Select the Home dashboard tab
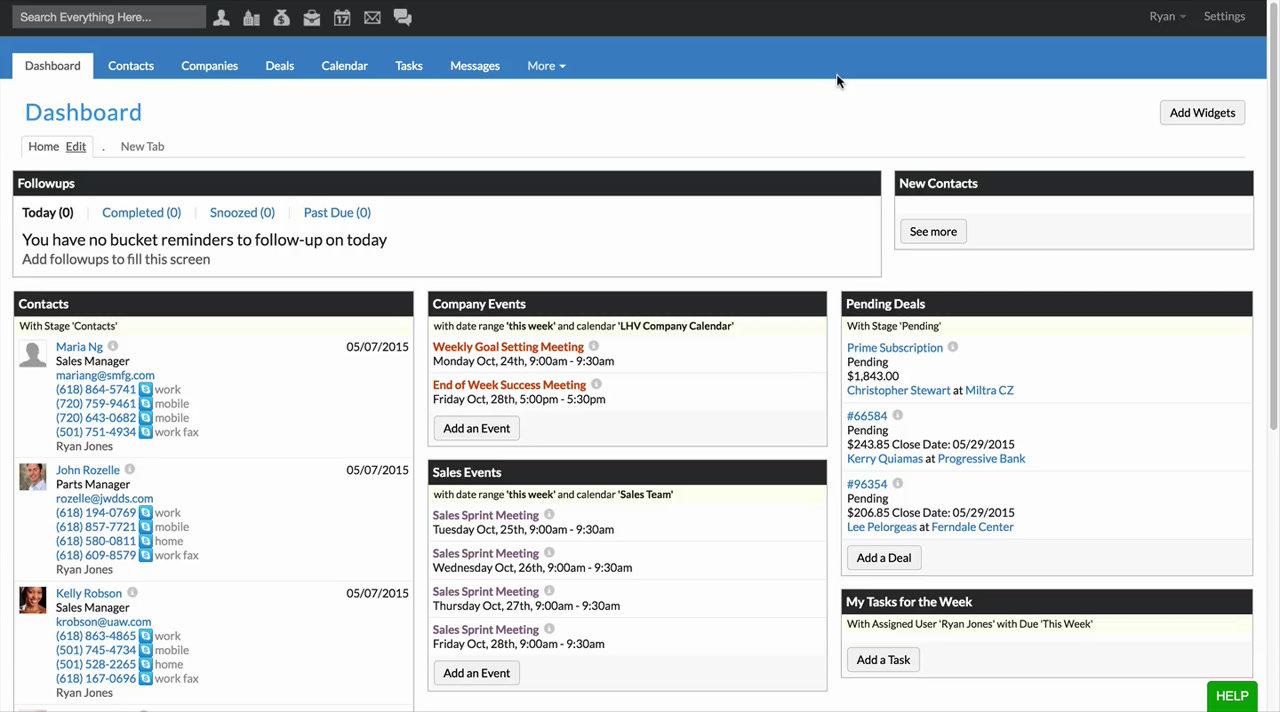The image size is (1280, 712). (x=43, y=146)
